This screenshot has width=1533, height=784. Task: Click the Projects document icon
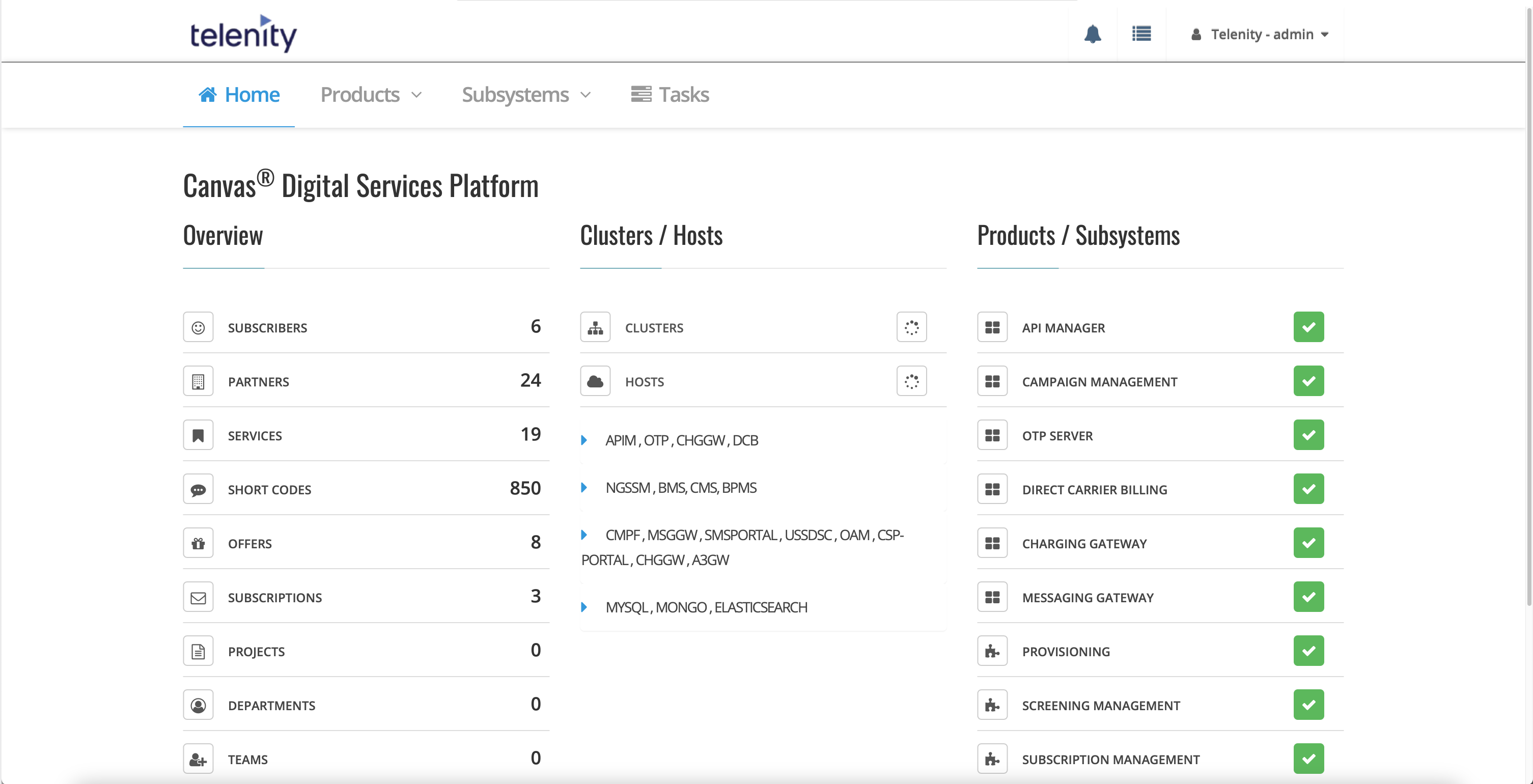(x=198, y=651)
